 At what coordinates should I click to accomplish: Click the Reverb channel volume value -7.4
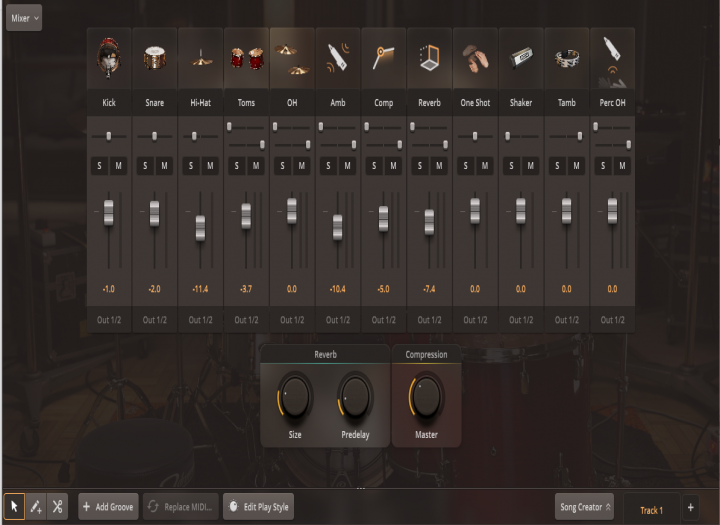(429, 289)
